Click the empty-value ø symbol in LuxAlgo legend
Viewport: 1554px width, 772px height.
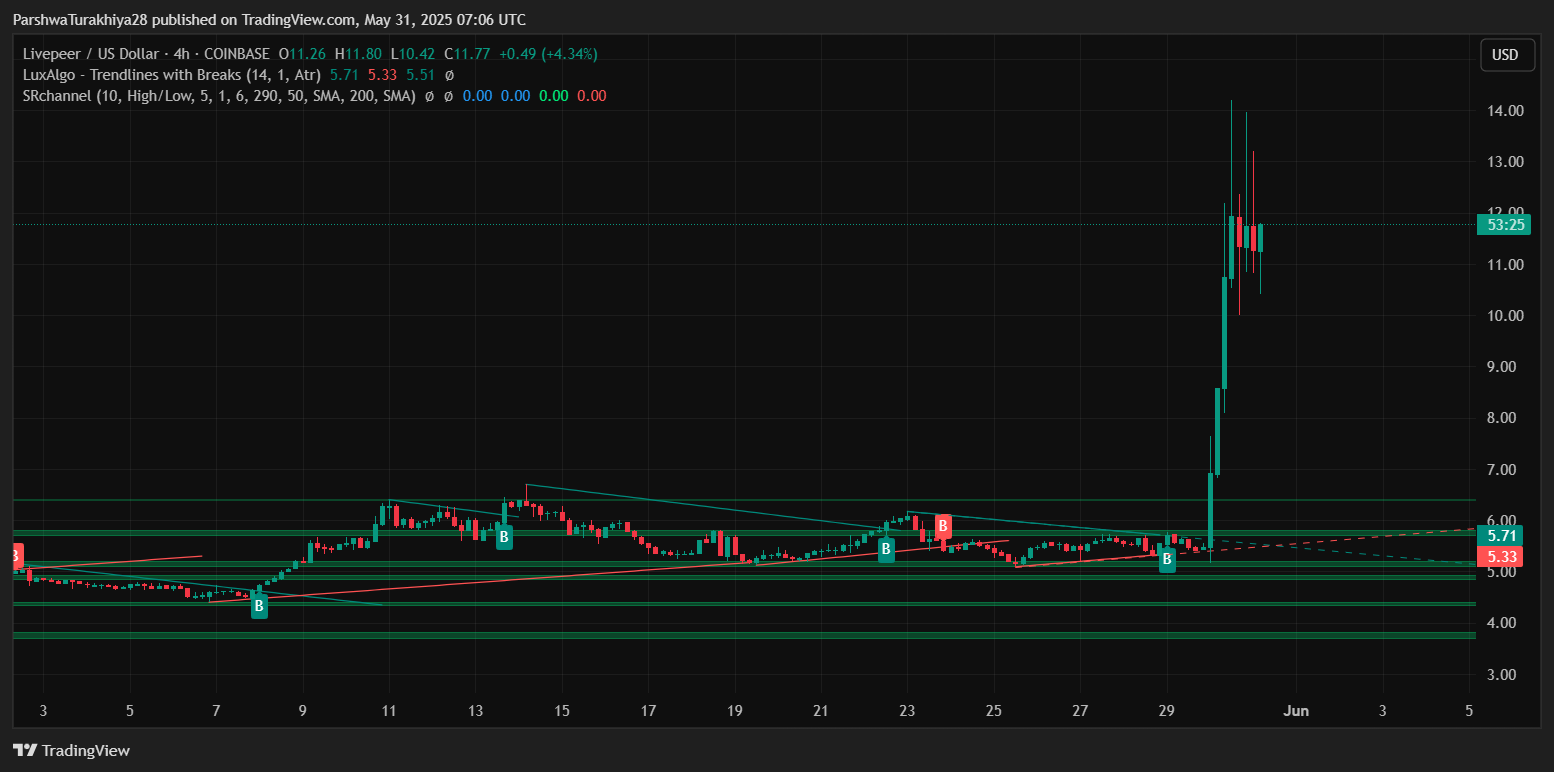coord(449,75)
